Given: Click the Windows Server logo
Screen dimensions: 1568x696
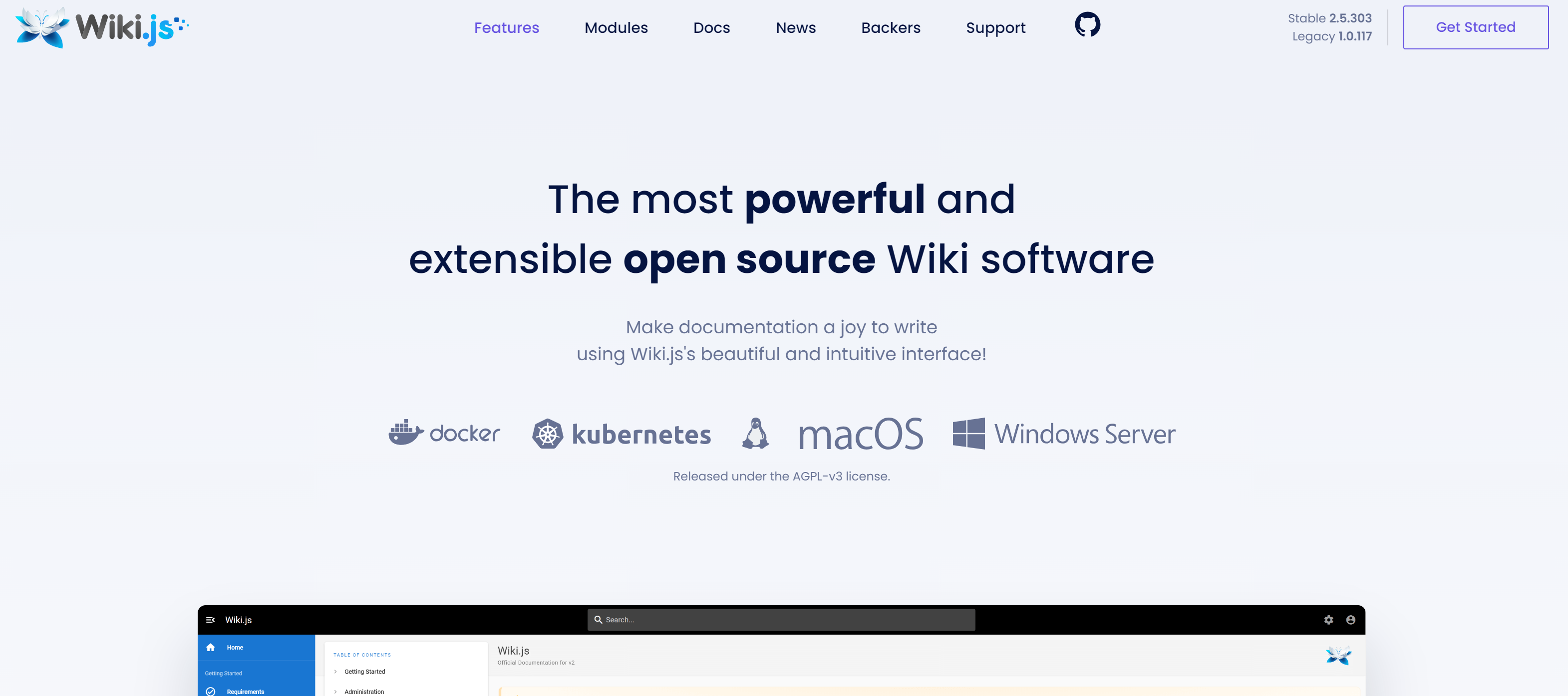Looking at the screenshot, I should coord(1064,434).
